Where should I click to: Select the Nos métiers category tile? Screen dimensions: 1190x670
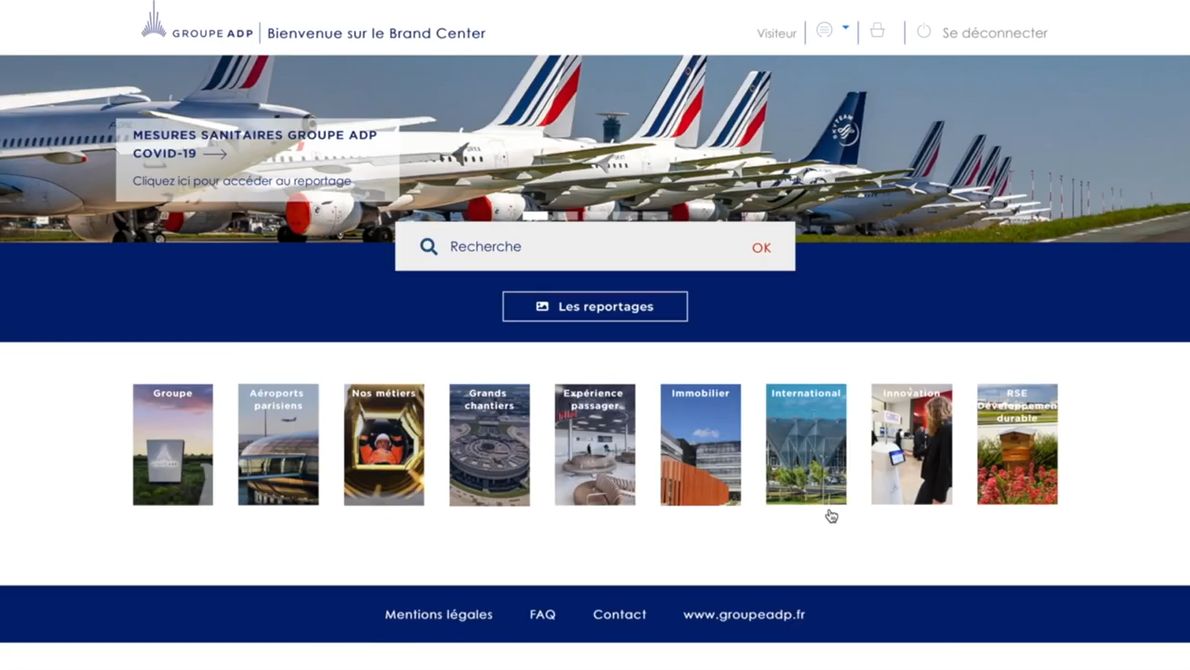tap(384, 445)
